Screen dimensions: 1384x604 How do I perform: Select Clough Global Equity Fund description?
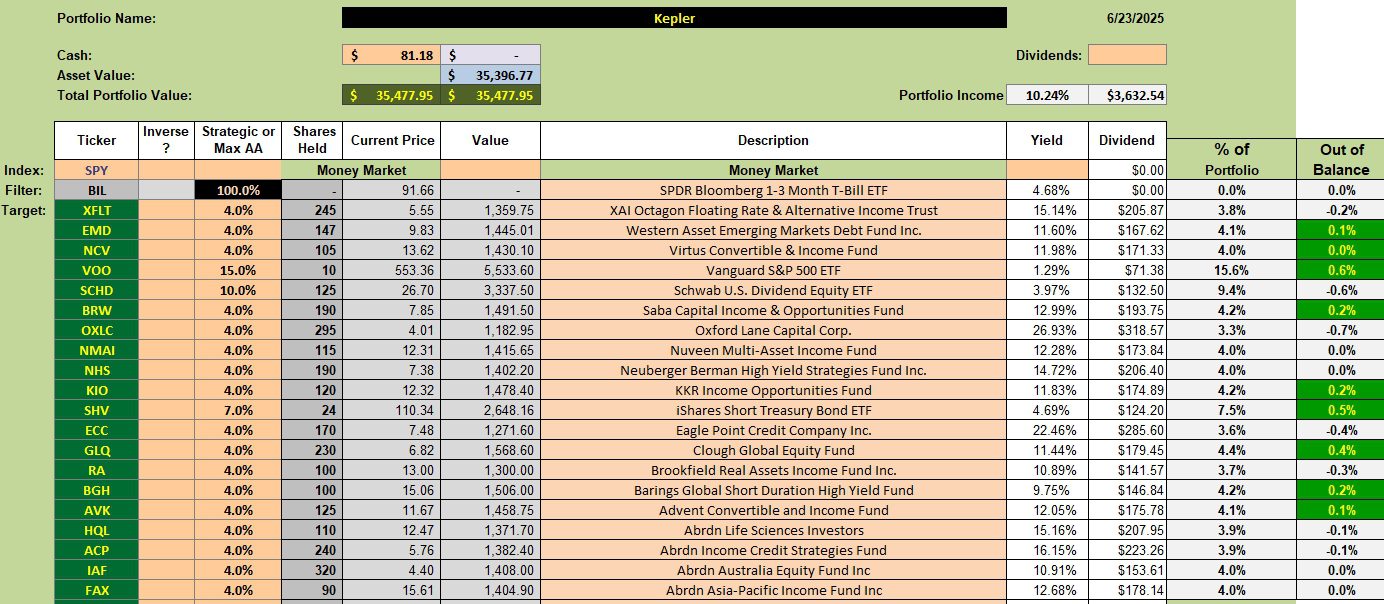[773, 450]
